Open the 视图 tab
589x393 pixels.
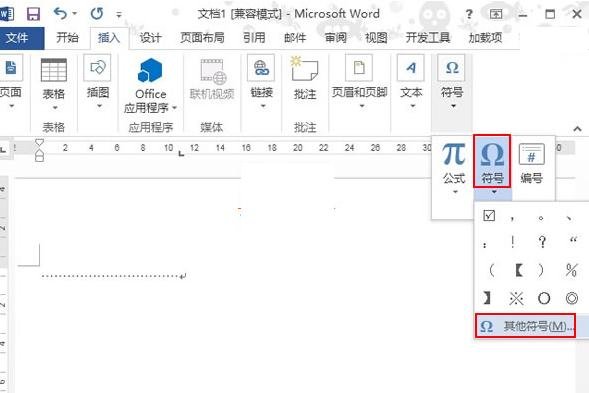pyautogui.click(x=376, y=38)
